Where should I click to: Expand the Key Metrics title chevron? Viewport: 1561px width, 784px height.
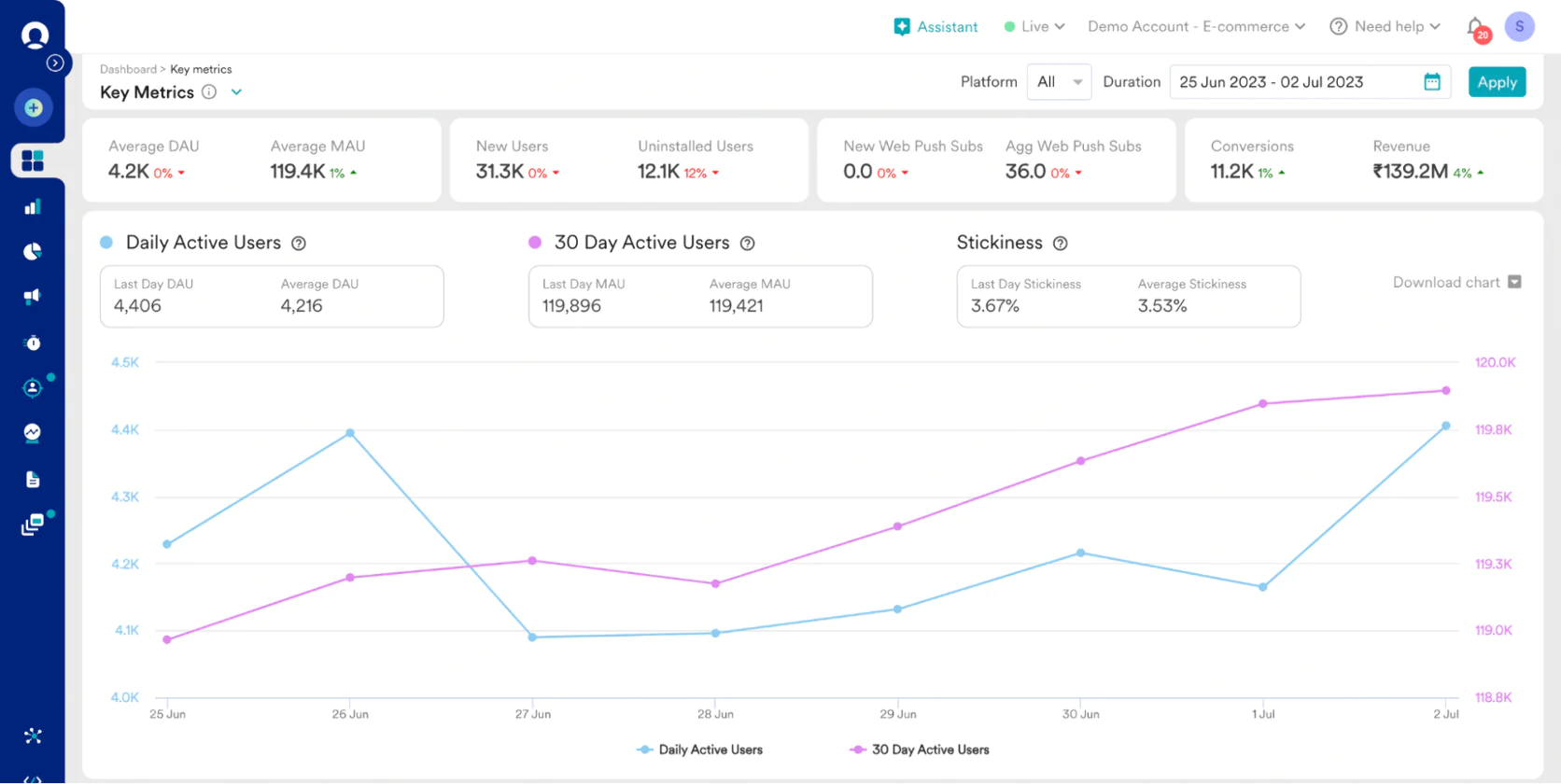pos(236,91)
